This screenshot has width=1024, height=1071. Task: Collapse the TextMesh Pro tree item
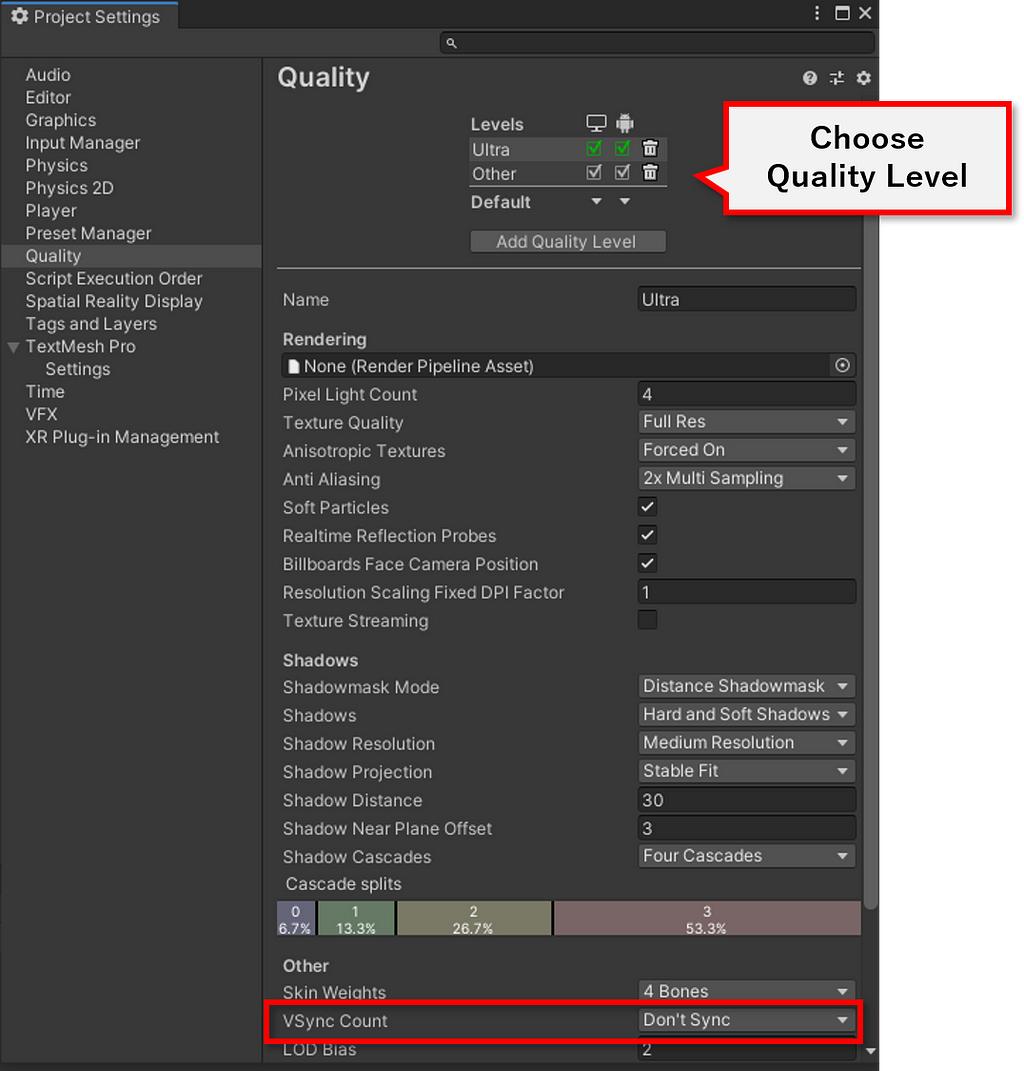13,347
